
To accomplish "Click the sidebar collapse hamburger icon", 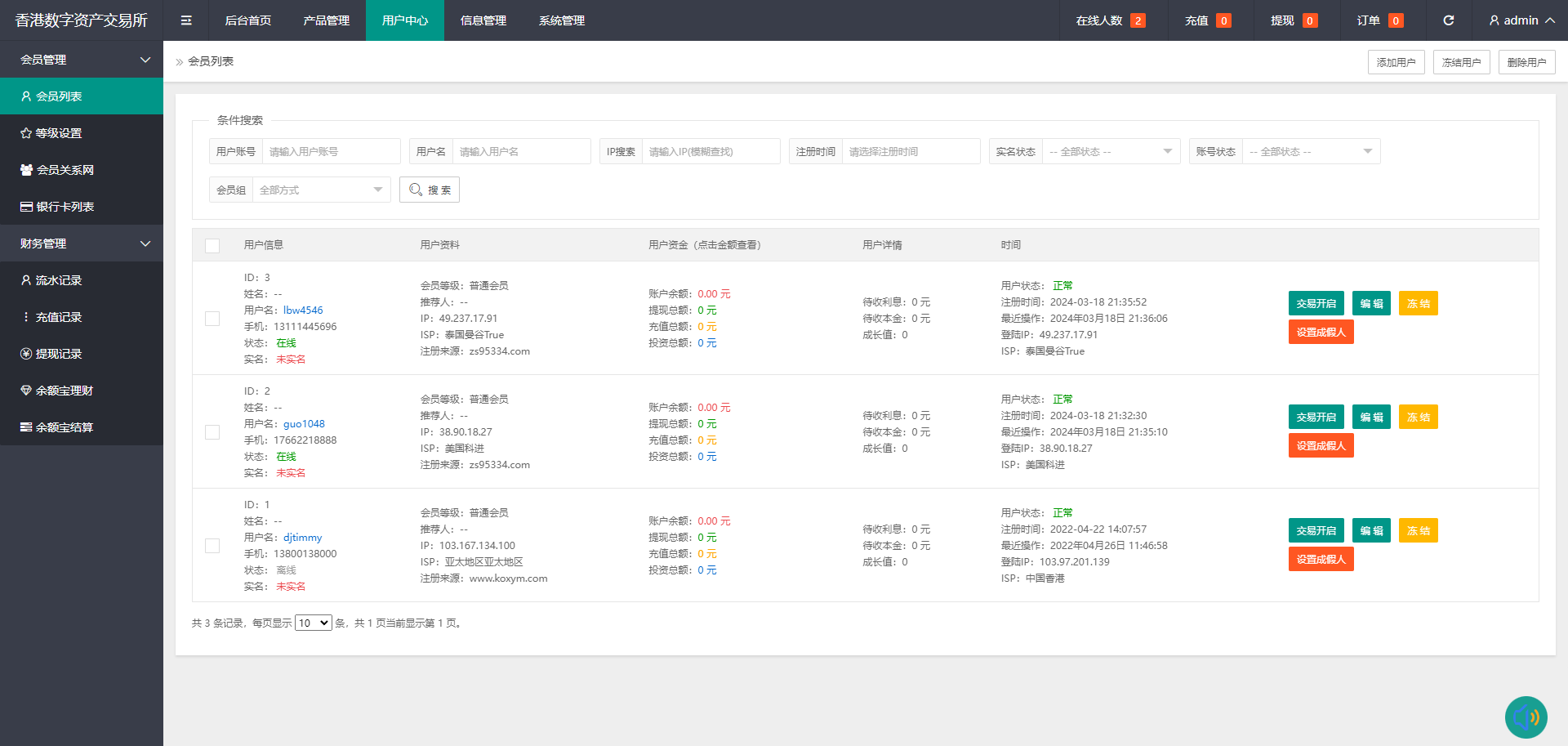I will click(186, 20).
